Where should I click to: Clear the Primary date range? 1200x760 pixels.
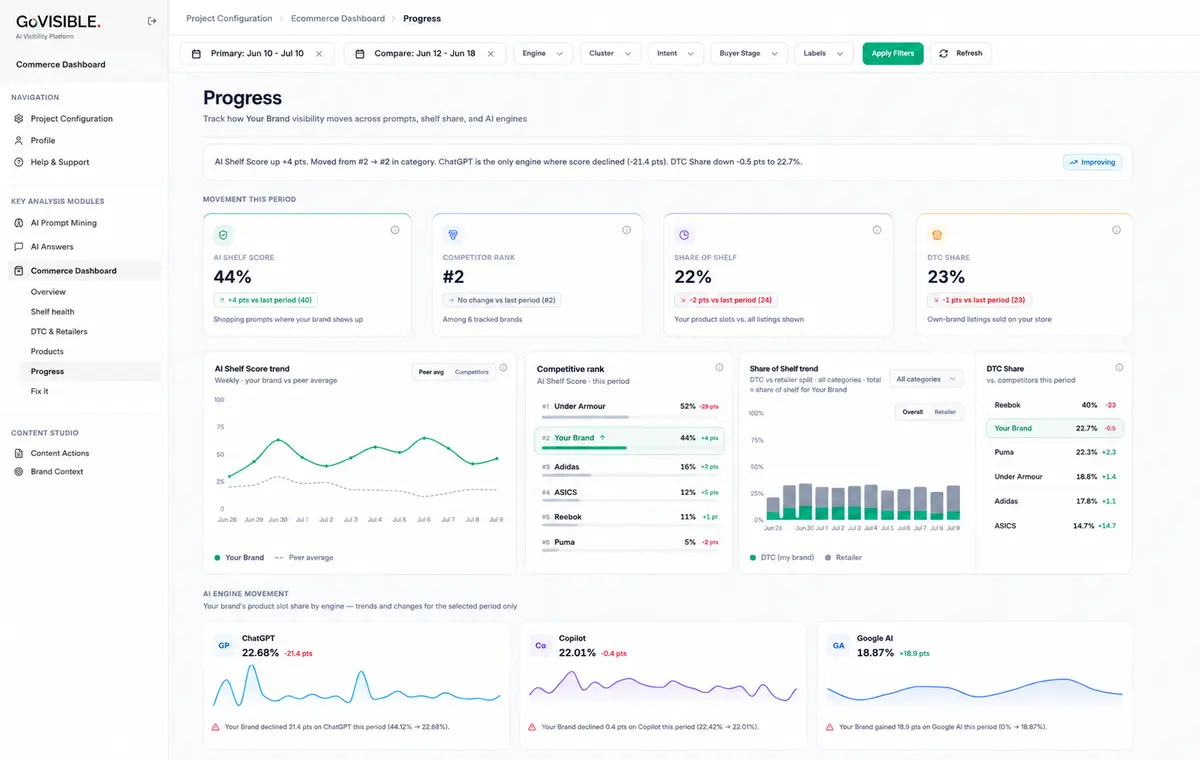pyautogui.click(x=319, y=54)
